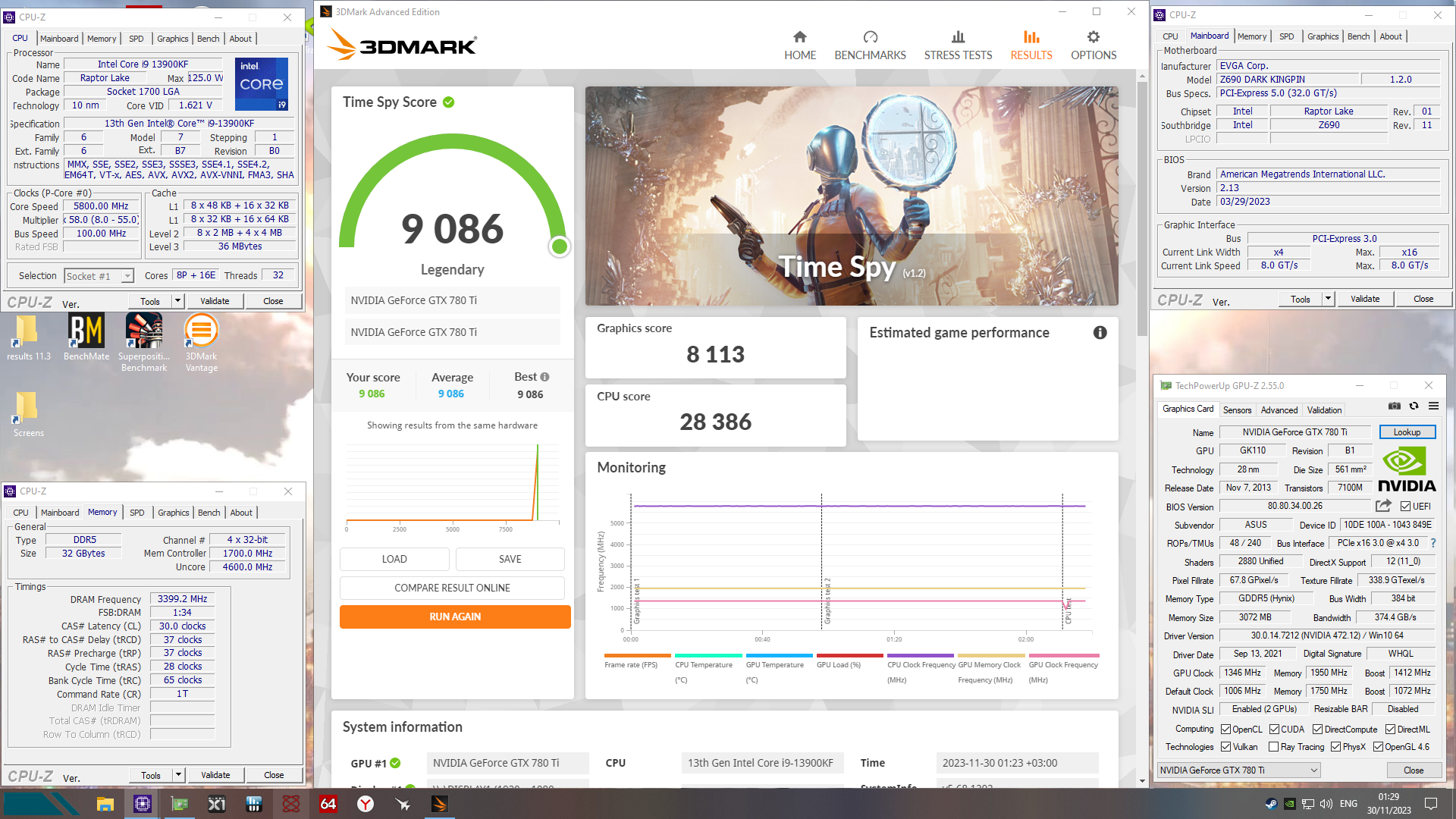Viewport: 1456px width, 819px height.
Task: Open the results 11.3 desktop folder
Action: click(28, 337)
